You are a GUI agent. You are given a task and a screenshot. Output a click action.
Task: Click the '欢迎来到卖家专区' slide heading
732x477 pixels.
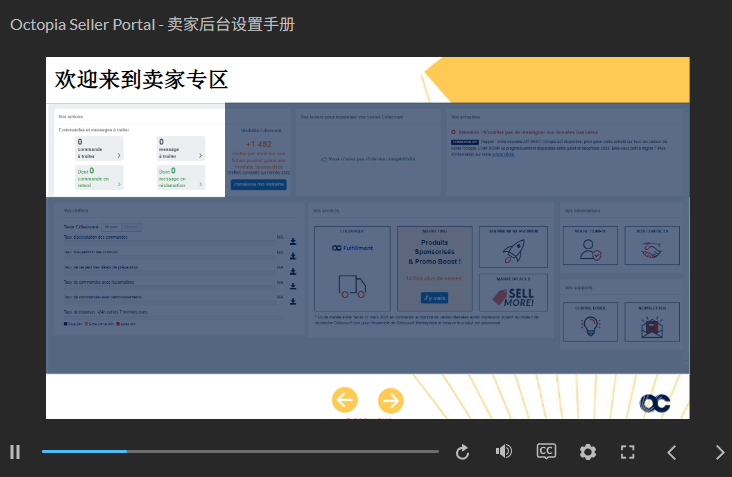click(141, 79)
